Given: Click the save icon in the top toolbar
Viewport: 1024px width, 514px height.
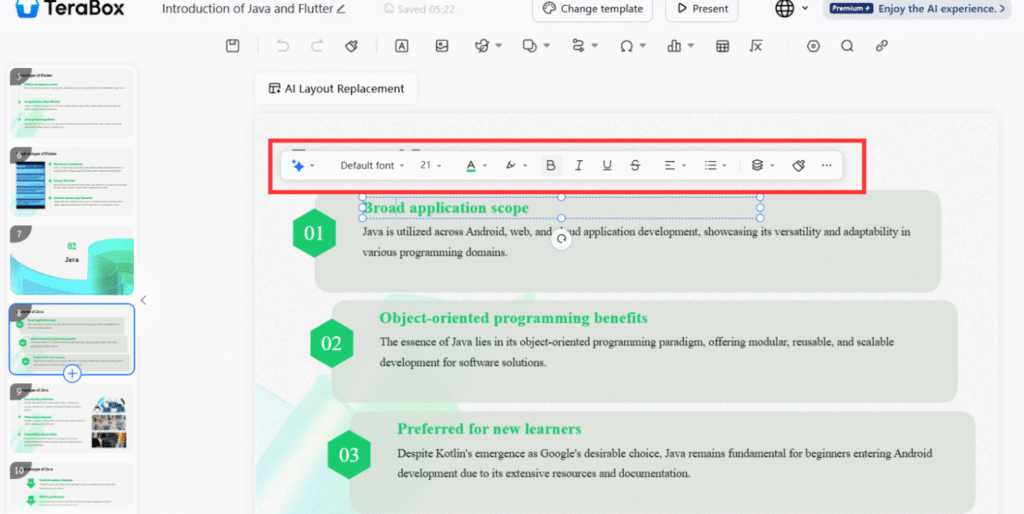Looking at the screenshot, I should pos(232,46).
